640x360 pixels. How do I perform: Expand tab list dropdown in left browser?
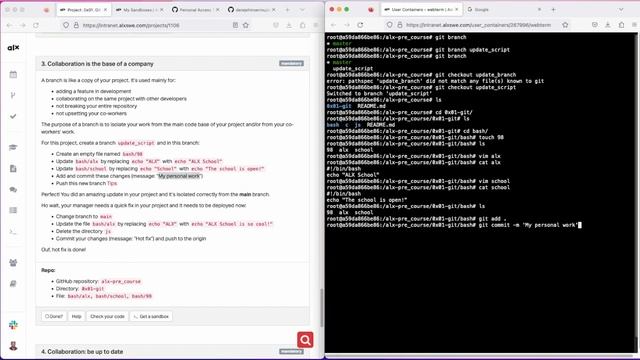click(x=302, y=9)
